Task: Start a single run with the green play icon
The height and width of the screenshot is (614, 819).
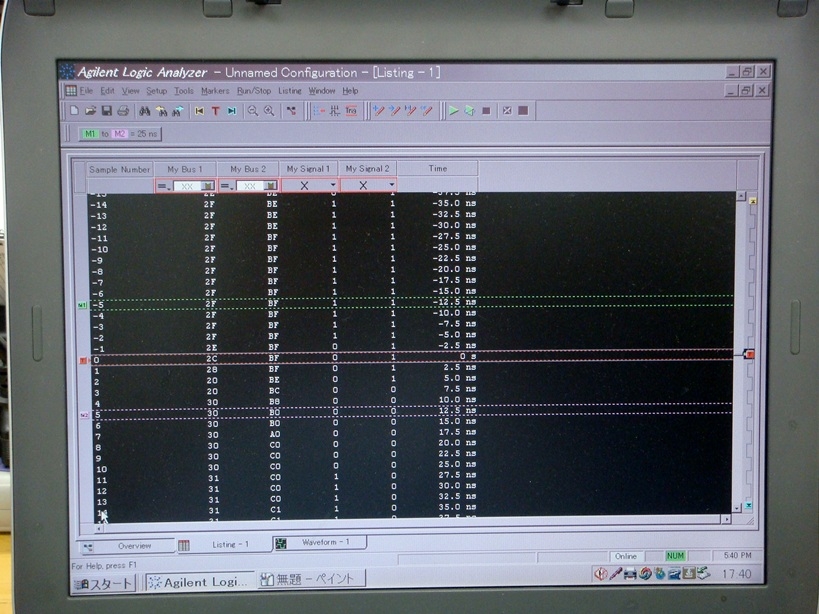Action: pyautogui.click(x=453, y=111)
